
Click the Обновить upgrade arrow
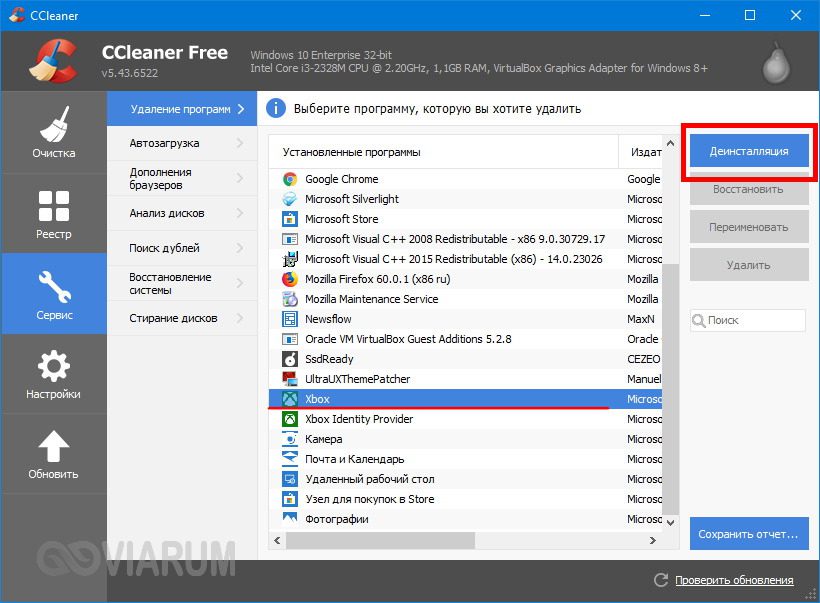click(54, 454)
